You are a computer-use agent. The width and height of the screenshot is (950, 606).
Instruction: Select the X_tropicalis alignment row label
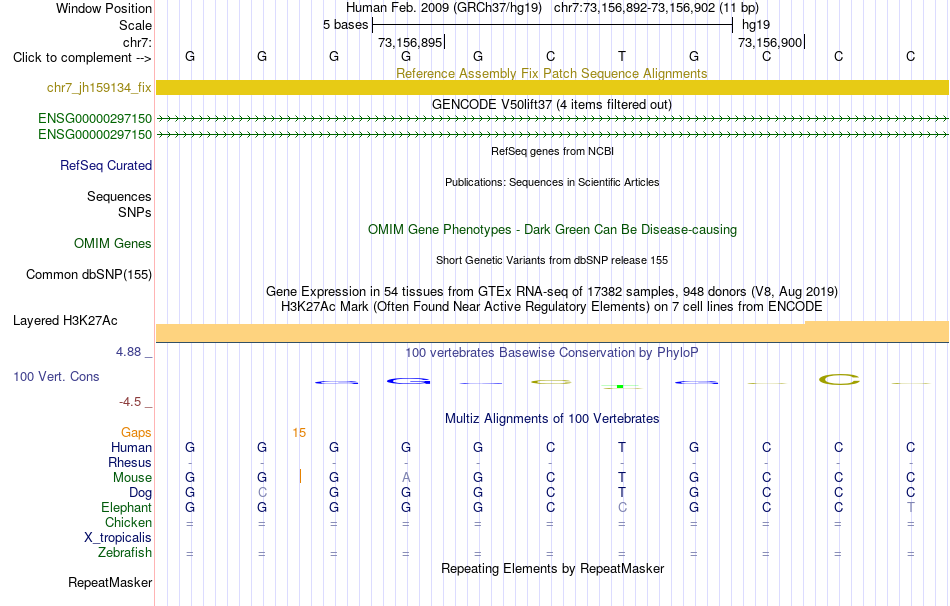pos(118,538)
